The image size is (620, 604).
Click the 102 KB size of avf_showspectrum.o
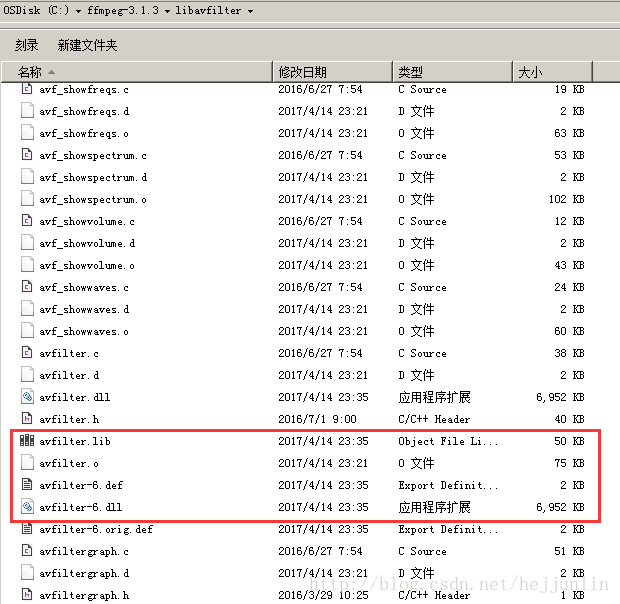567,199
